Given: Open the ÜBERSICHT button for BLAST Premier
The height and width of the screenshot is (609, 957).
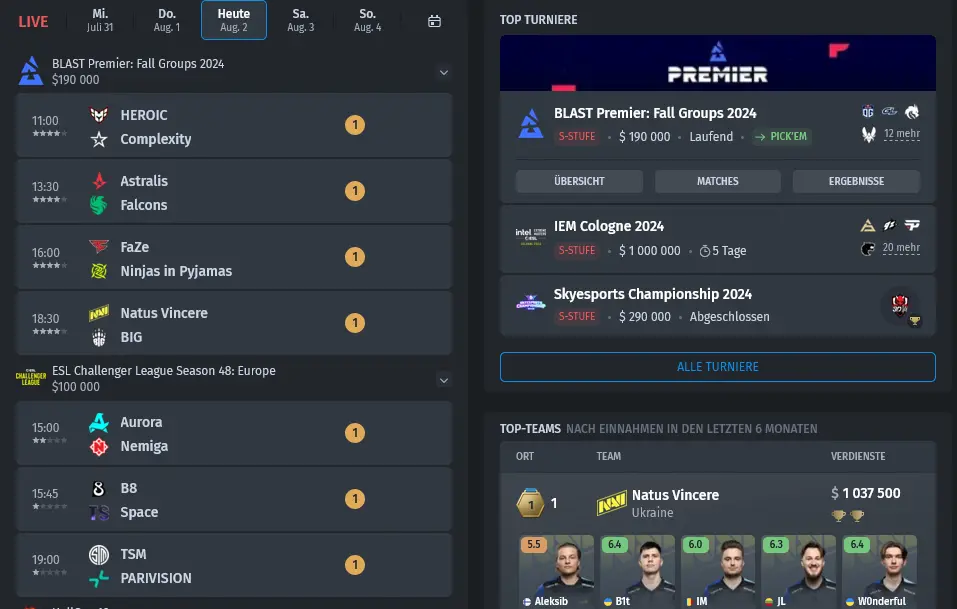Looking at the screenshot, I should click(579, 181).
